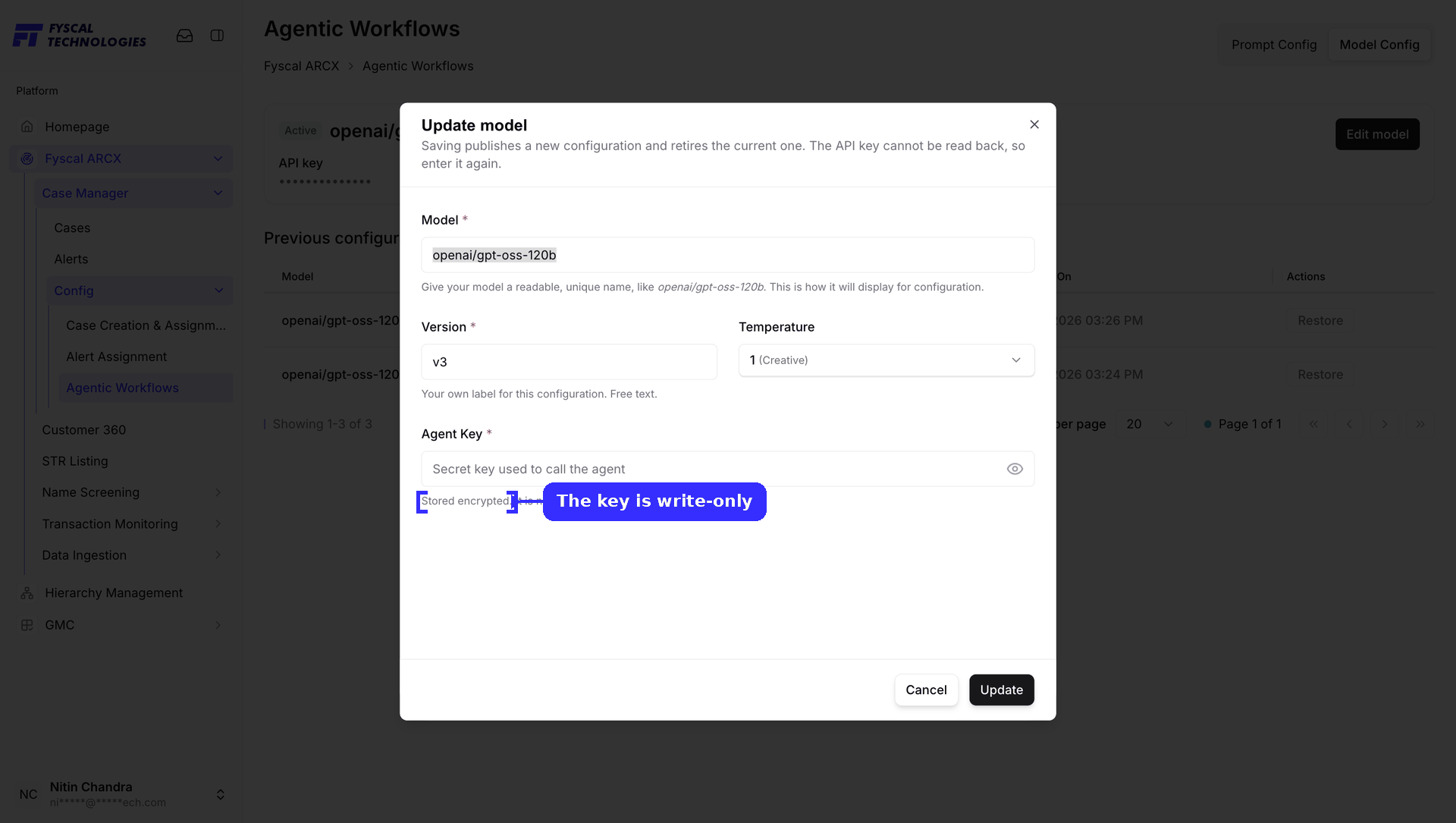Collapse the Case Manager section
1456x823 pixels.
218,193
